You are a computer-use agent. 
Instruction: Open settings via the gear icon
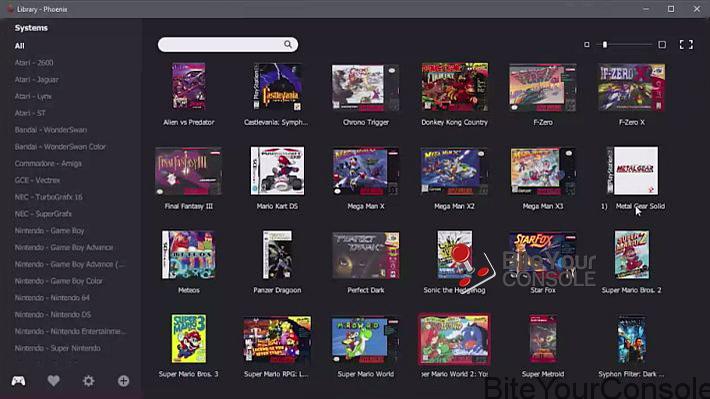(88, 381)
